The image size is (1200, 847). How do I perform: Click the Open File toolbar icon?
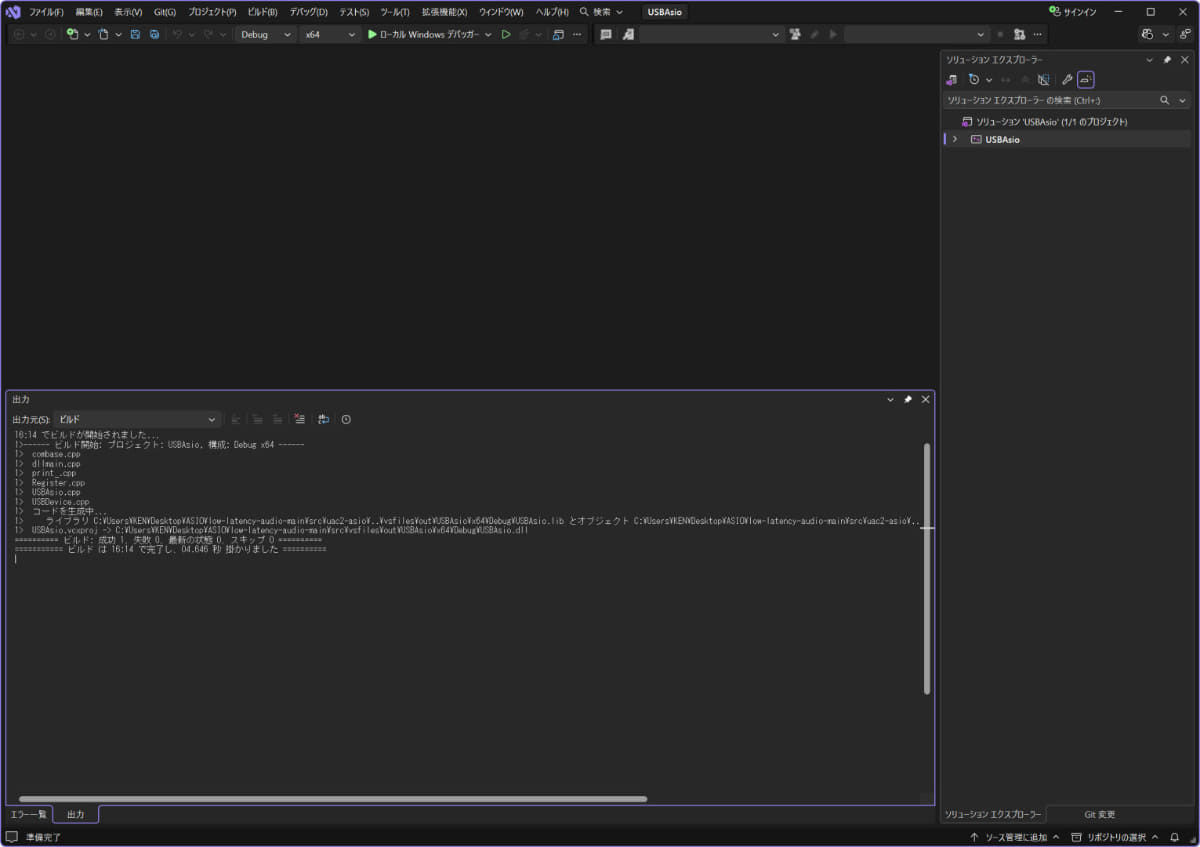(x=103, y=34)
